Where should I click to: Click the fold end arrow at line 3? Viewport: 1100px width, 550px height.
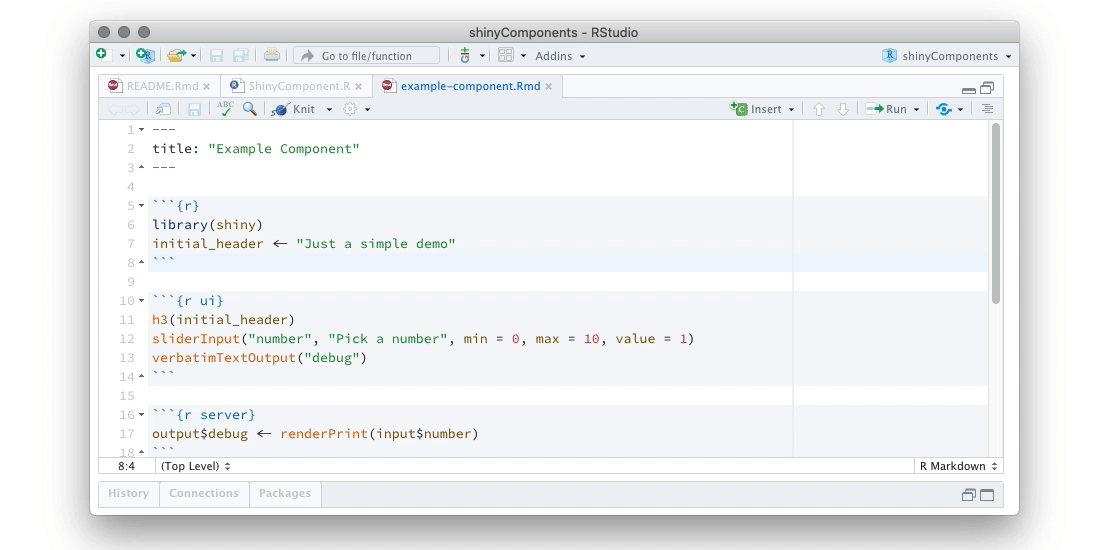pyautogui.click(x=141, y=168)
